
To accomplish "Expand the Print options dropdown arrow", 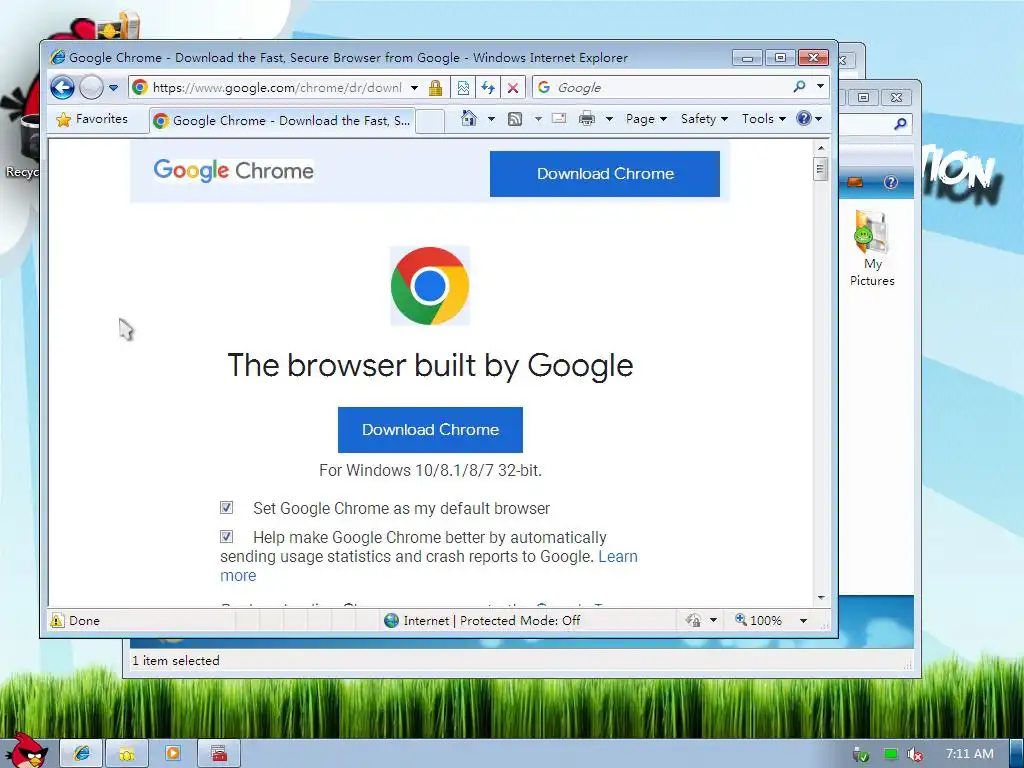I will pyautogui.click(x=609, y=119).
